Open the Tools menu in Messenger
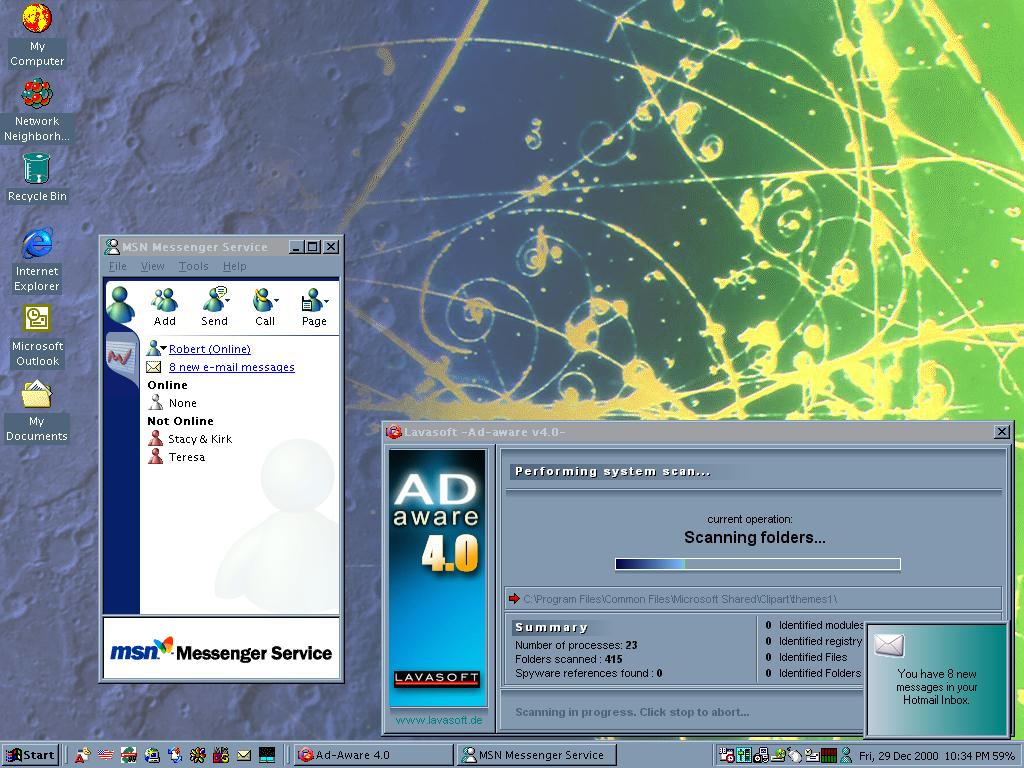This screenshot has height=768, width=1024. coord(193,266)
